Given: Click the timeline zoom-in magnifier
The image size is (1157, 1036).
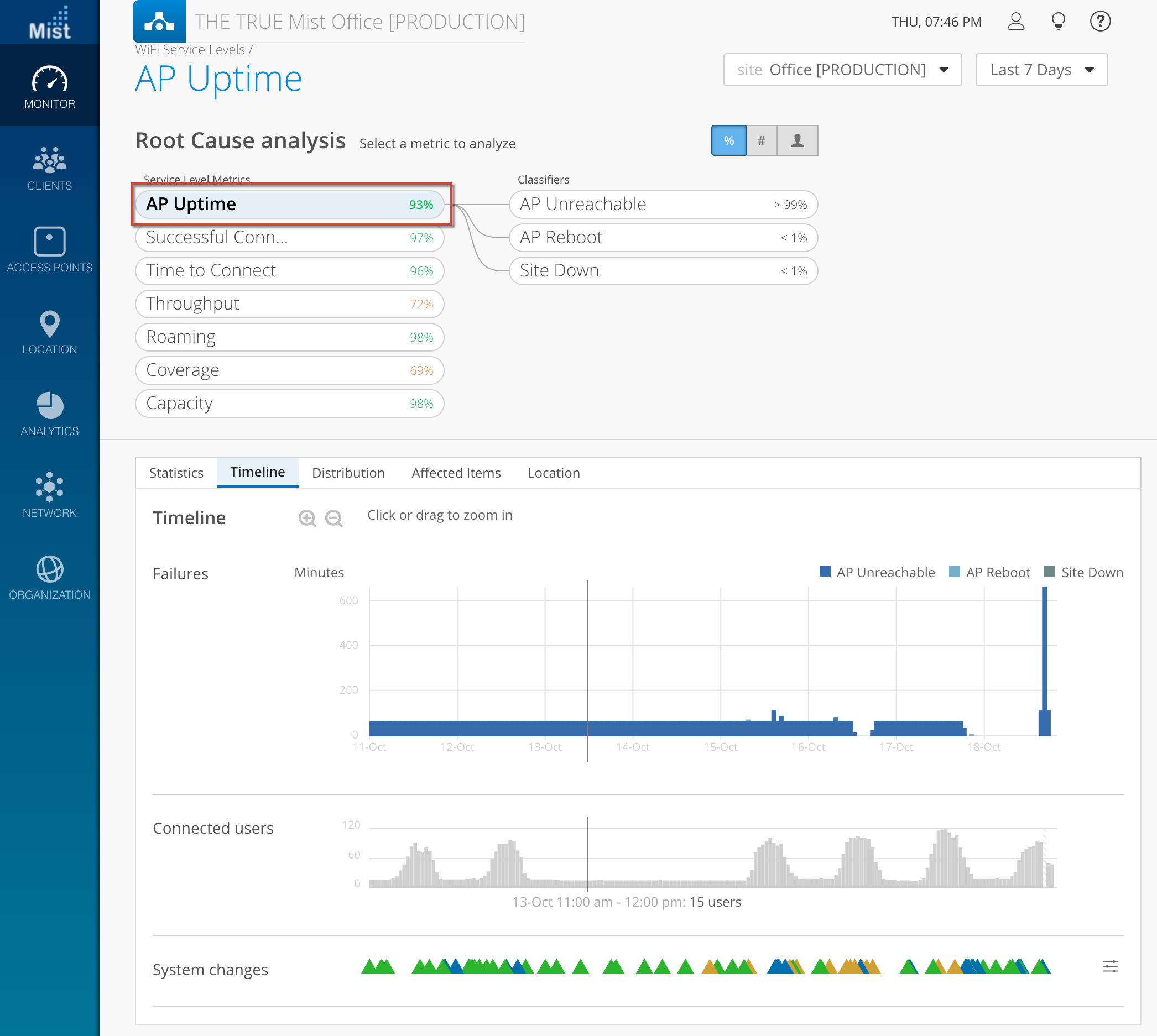Looking at the screenshot, I should 307,518.
